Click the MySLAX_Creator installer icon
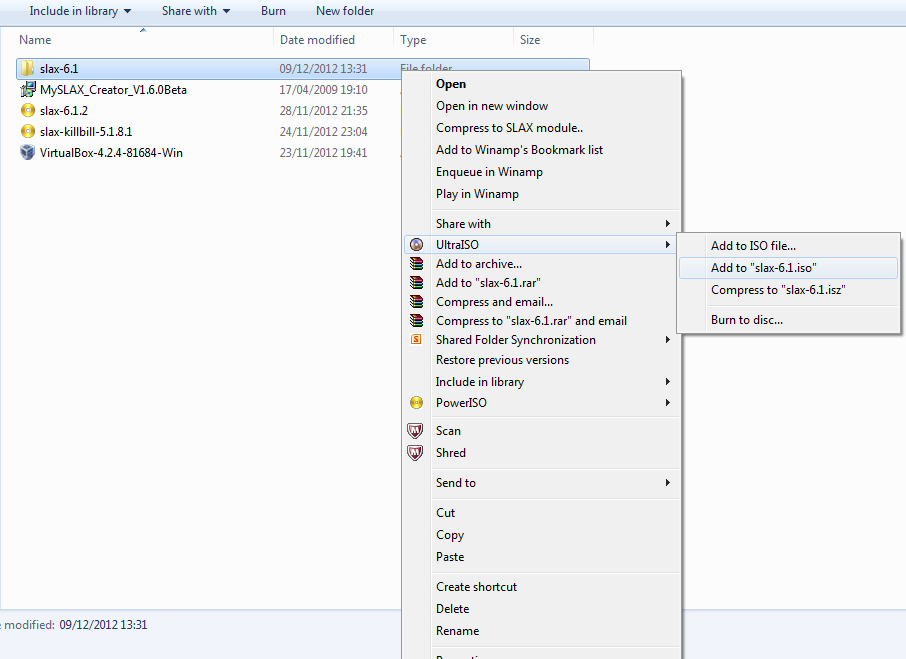906x659 pixels. [27, 90]
